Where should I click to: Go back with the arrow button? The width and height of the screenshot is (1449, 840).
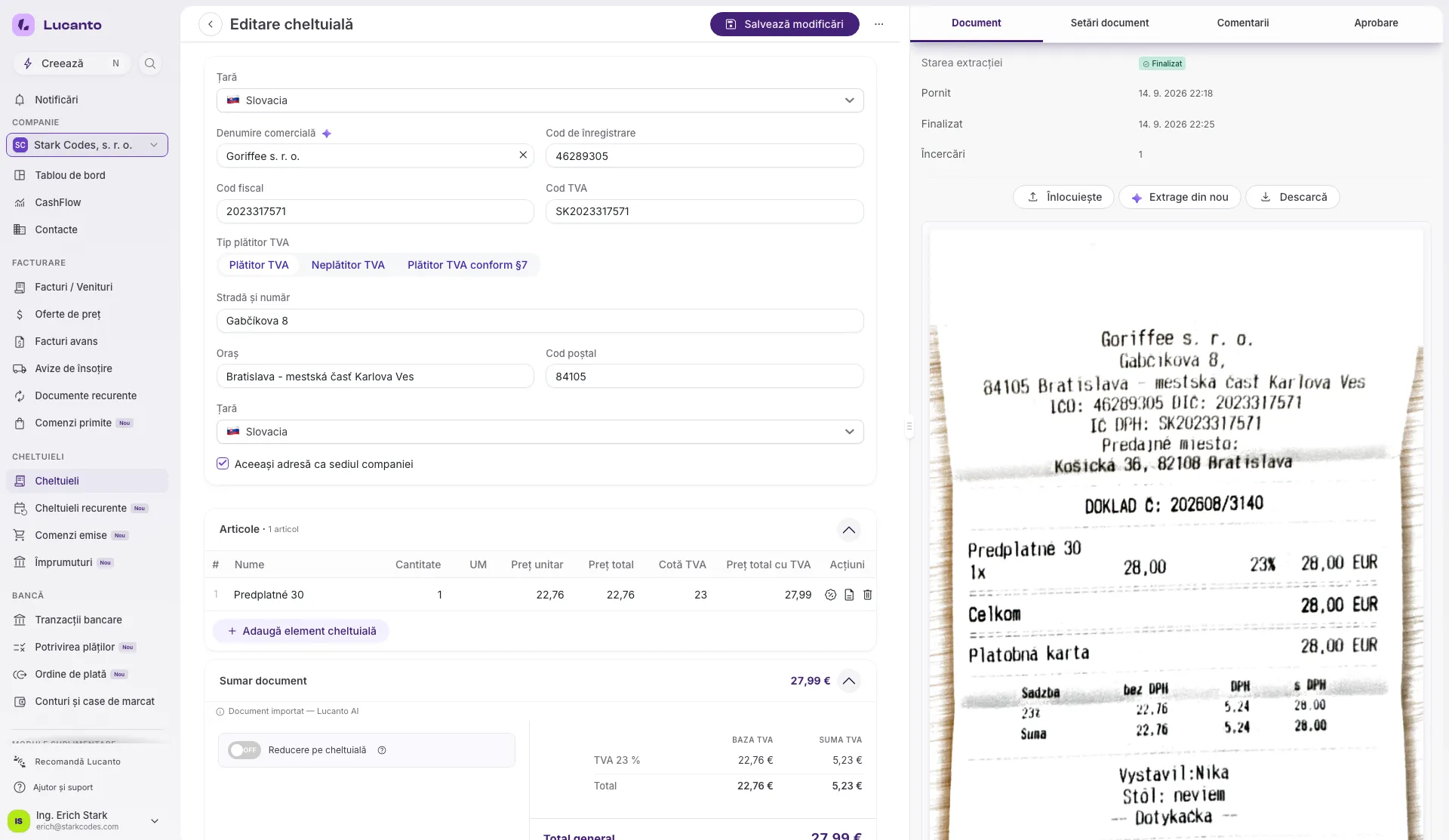pos(211,24)
